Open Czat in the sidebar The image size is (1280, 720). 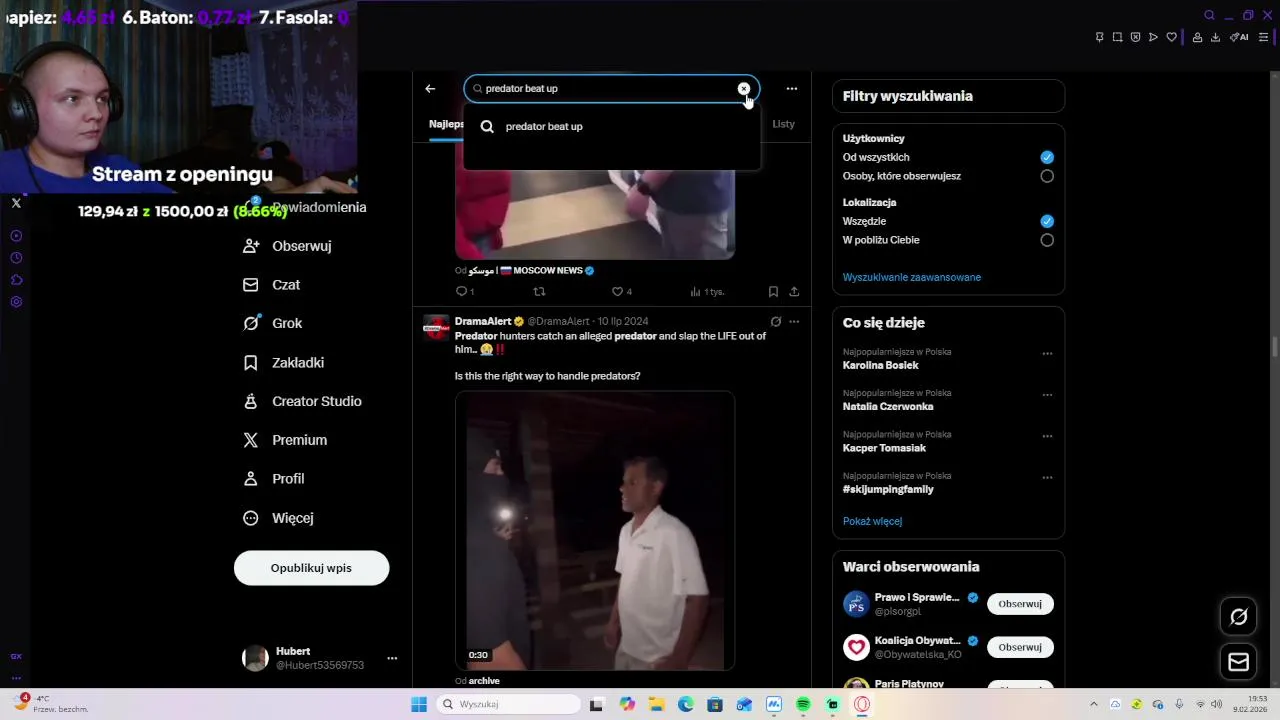(x=272, y=285)
